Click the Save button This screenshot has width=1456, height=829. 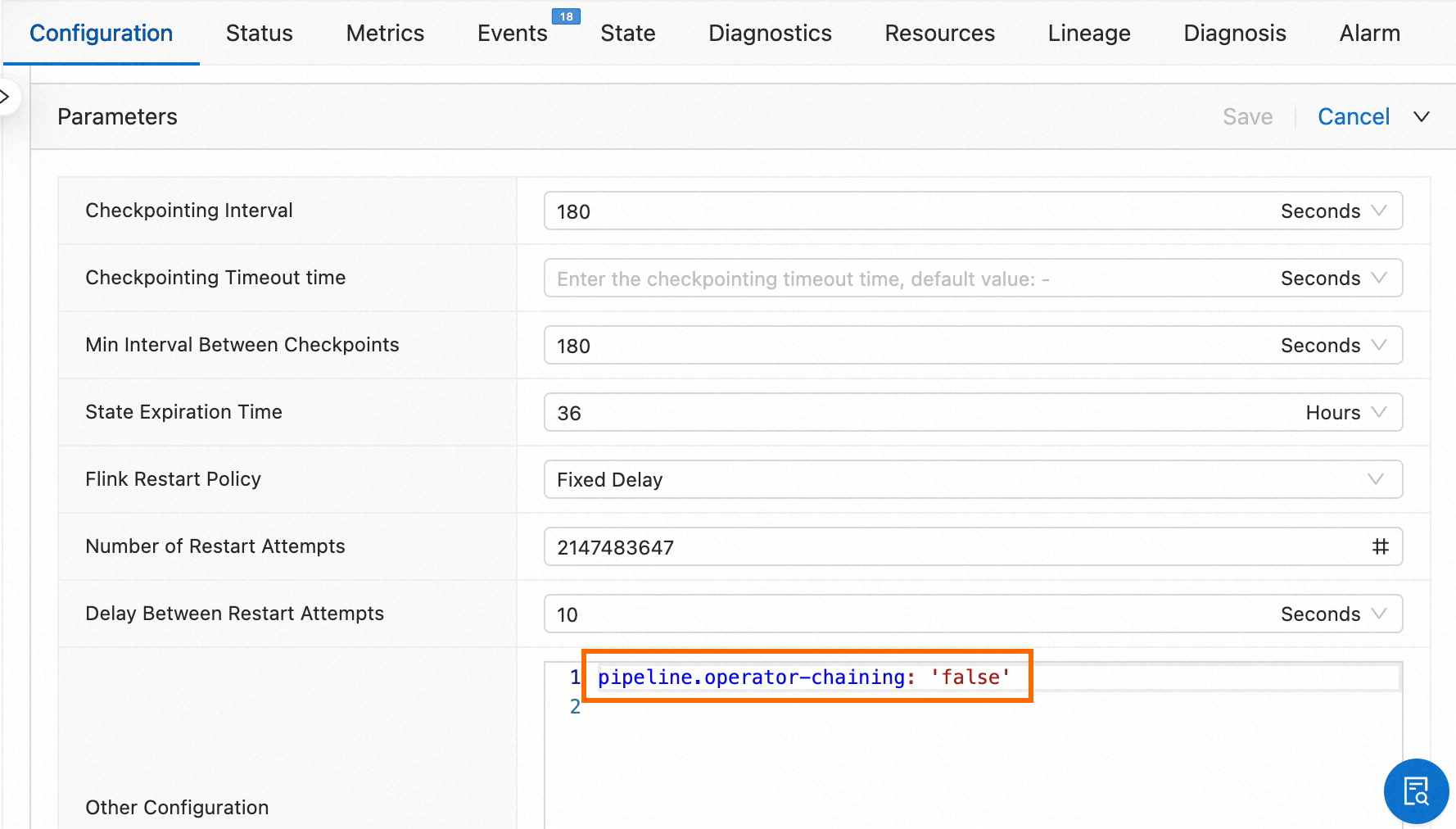click(x=1247, y=116)
